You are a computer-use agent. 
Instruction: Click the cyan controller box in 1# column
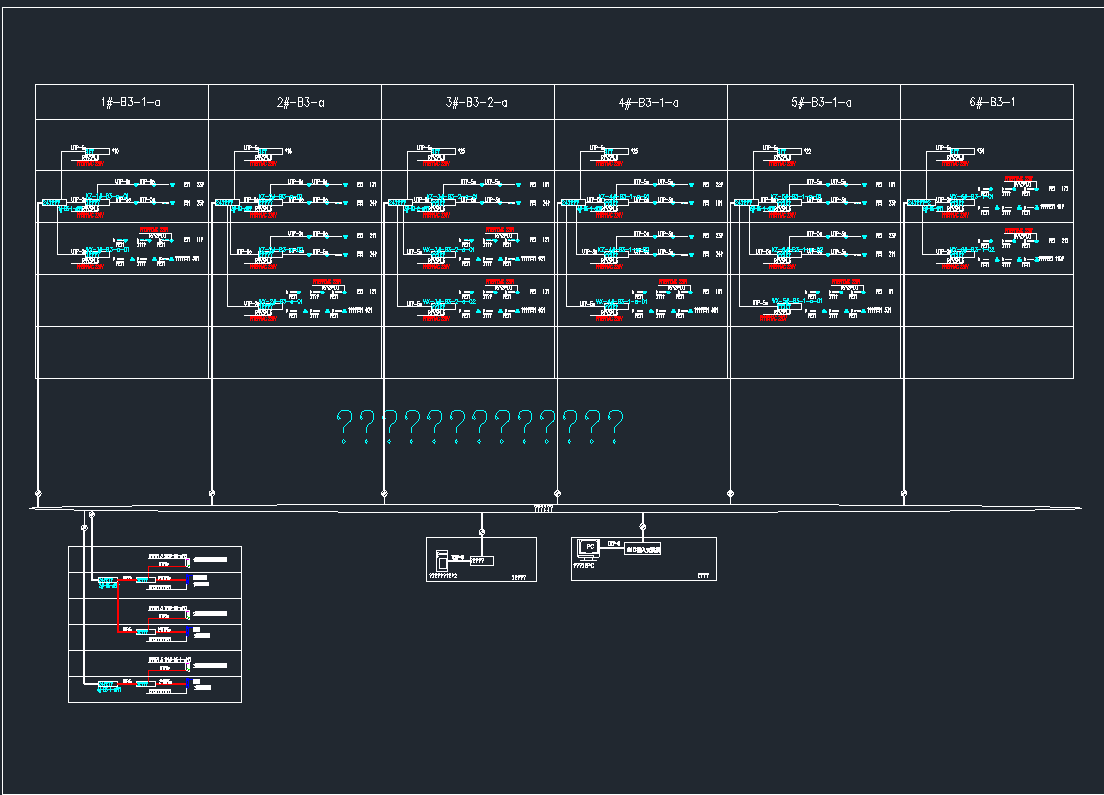(51, 203)
